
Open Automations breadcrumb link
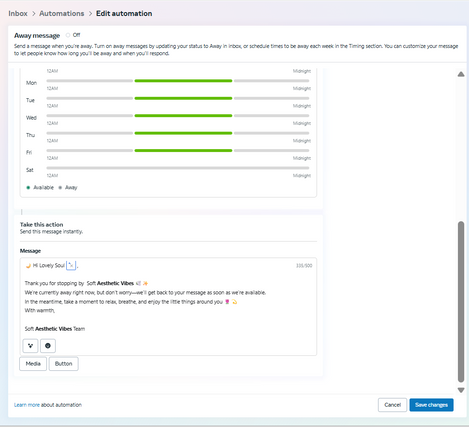[62, 13]
